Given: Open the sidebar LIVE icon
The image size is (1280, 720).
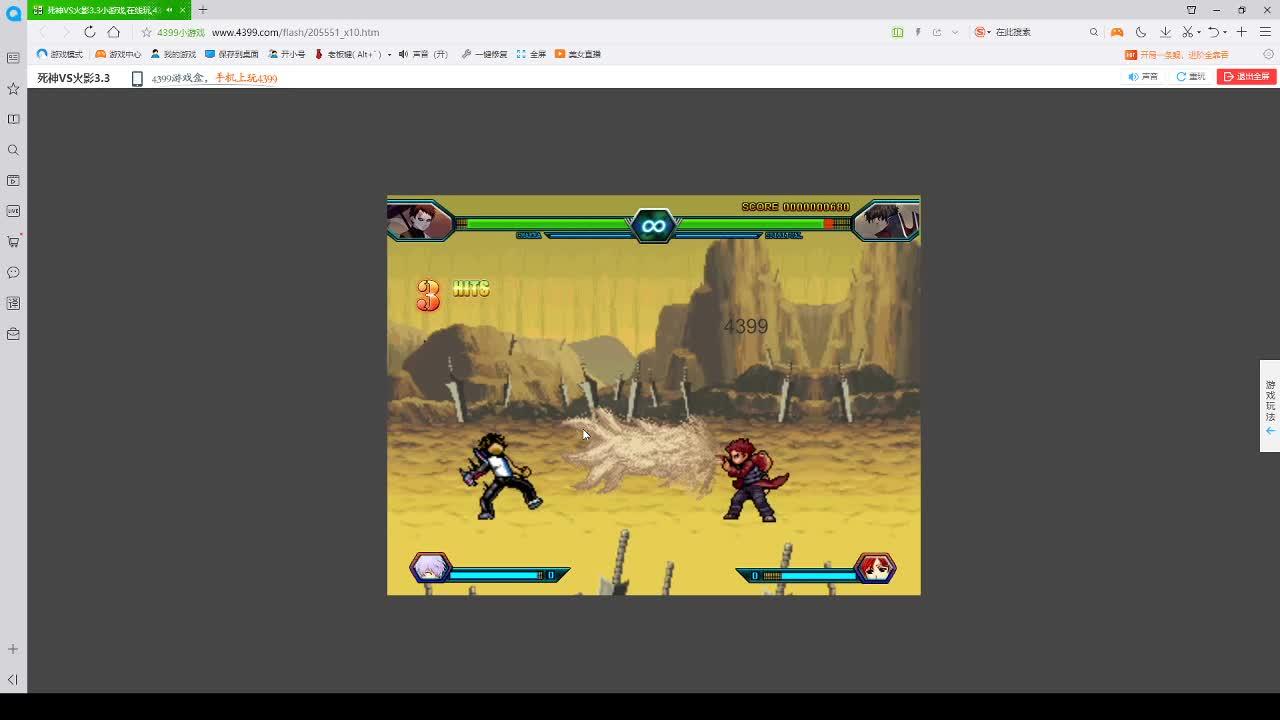Looking at the screenshot, I should [13, 211].
